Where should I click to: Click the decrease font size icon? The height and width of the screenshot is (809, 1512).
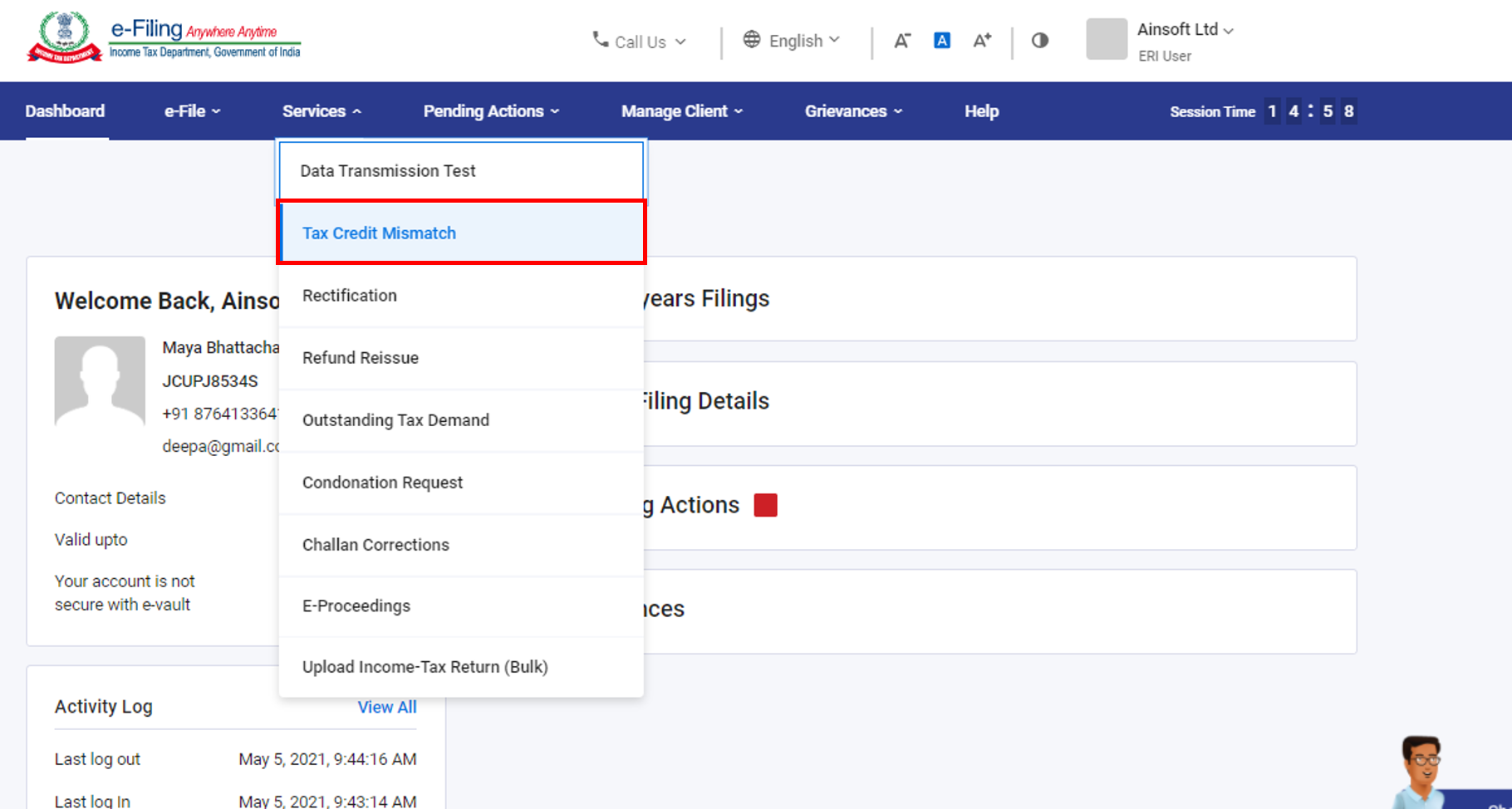pos(901,41)
